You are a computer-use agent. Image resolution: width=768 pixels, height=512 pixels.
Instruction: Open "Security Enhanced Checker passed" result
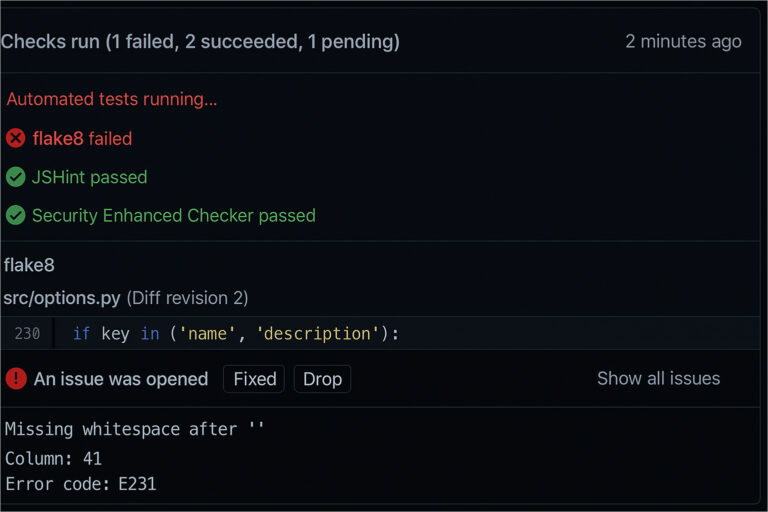173,215
